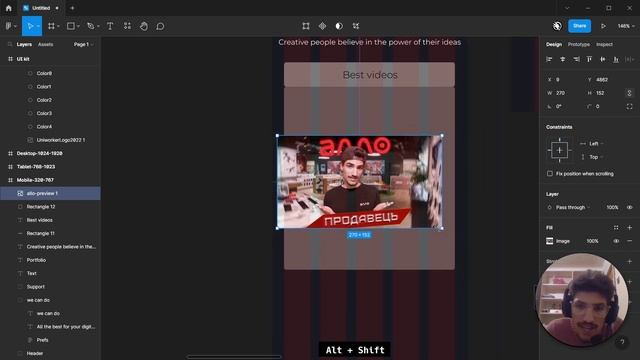Select the Pen tool
This screenshot has height=360, width=640.
[91, 26]
